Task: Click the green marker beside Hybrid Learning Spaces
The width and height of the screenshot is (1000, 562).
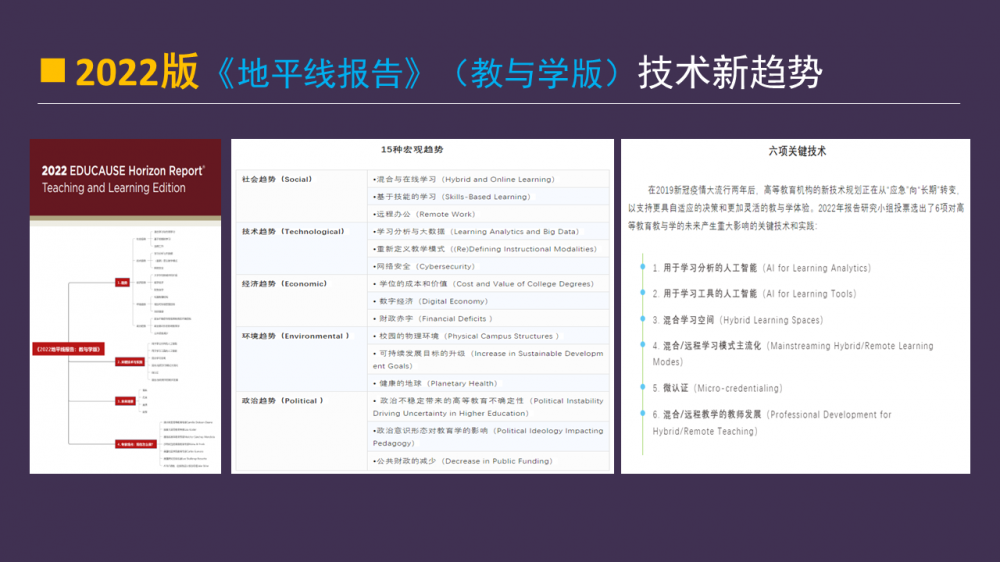Action: pos(642,320)
